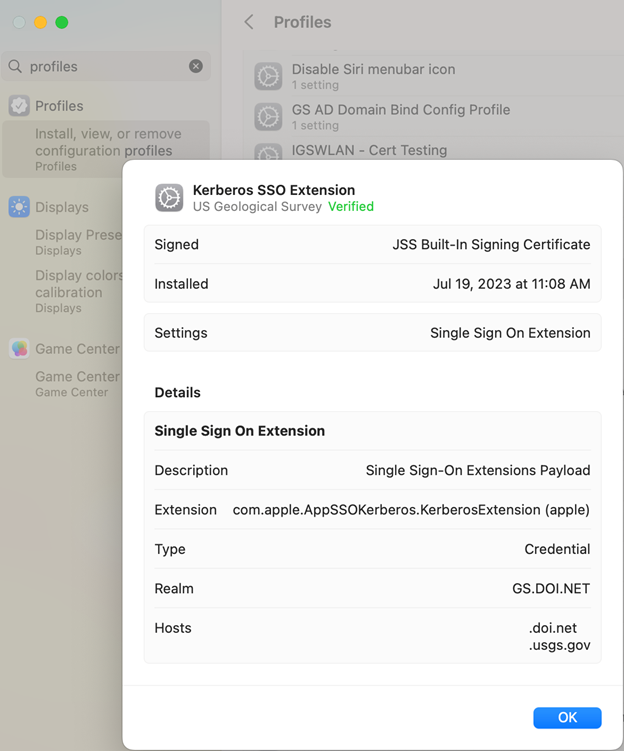Viewport: 624px width, 751px height.
Task: Click the installed date Jul 19, 2023
Action: (511, 284)
